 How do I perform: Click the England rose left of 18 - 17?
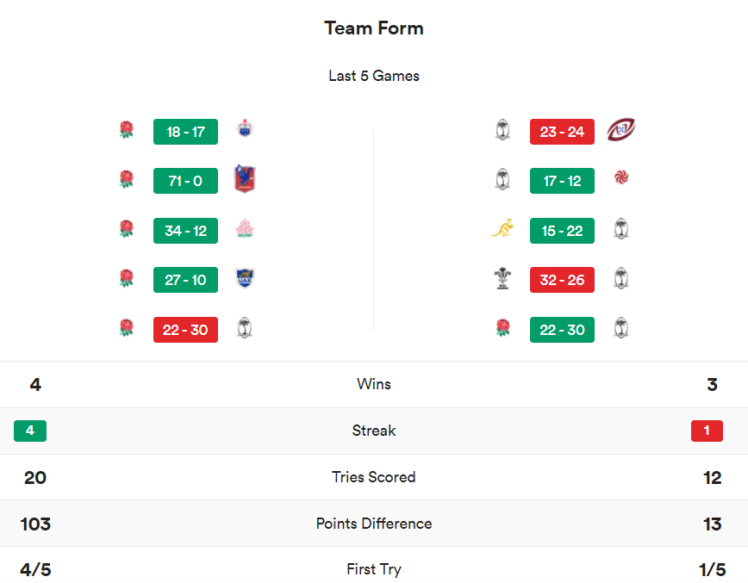tap(126, 130)
